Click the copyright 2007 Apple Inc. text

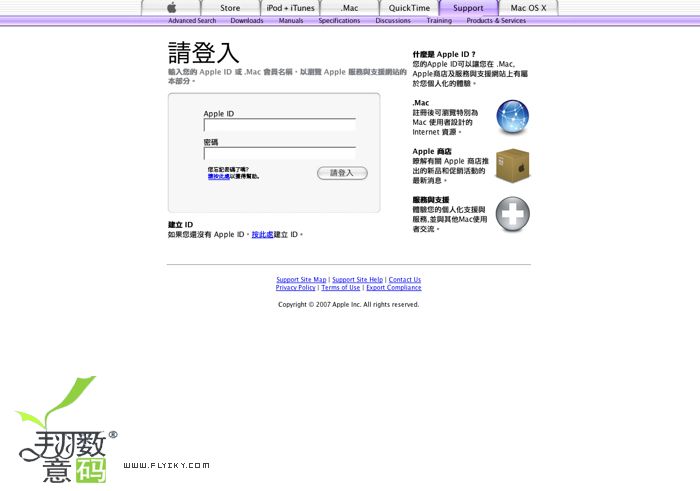pyautogui.click(x=348, y=304)
